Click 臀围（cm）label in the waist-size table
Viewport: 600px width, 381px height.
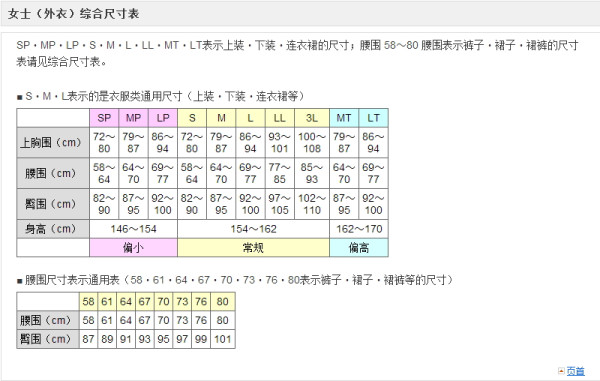[x=48, y=339]
